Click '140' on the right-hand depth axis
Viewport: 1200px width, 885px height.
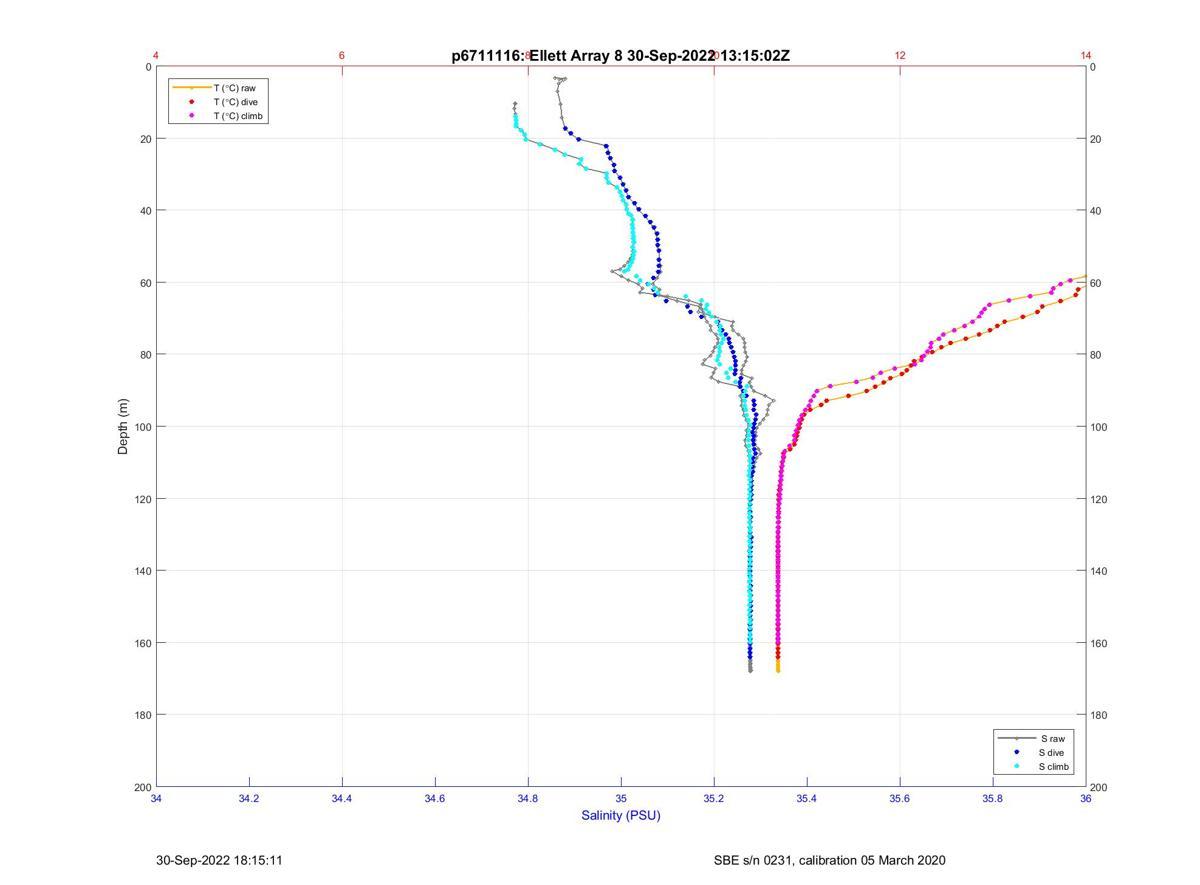[1101, 571]
